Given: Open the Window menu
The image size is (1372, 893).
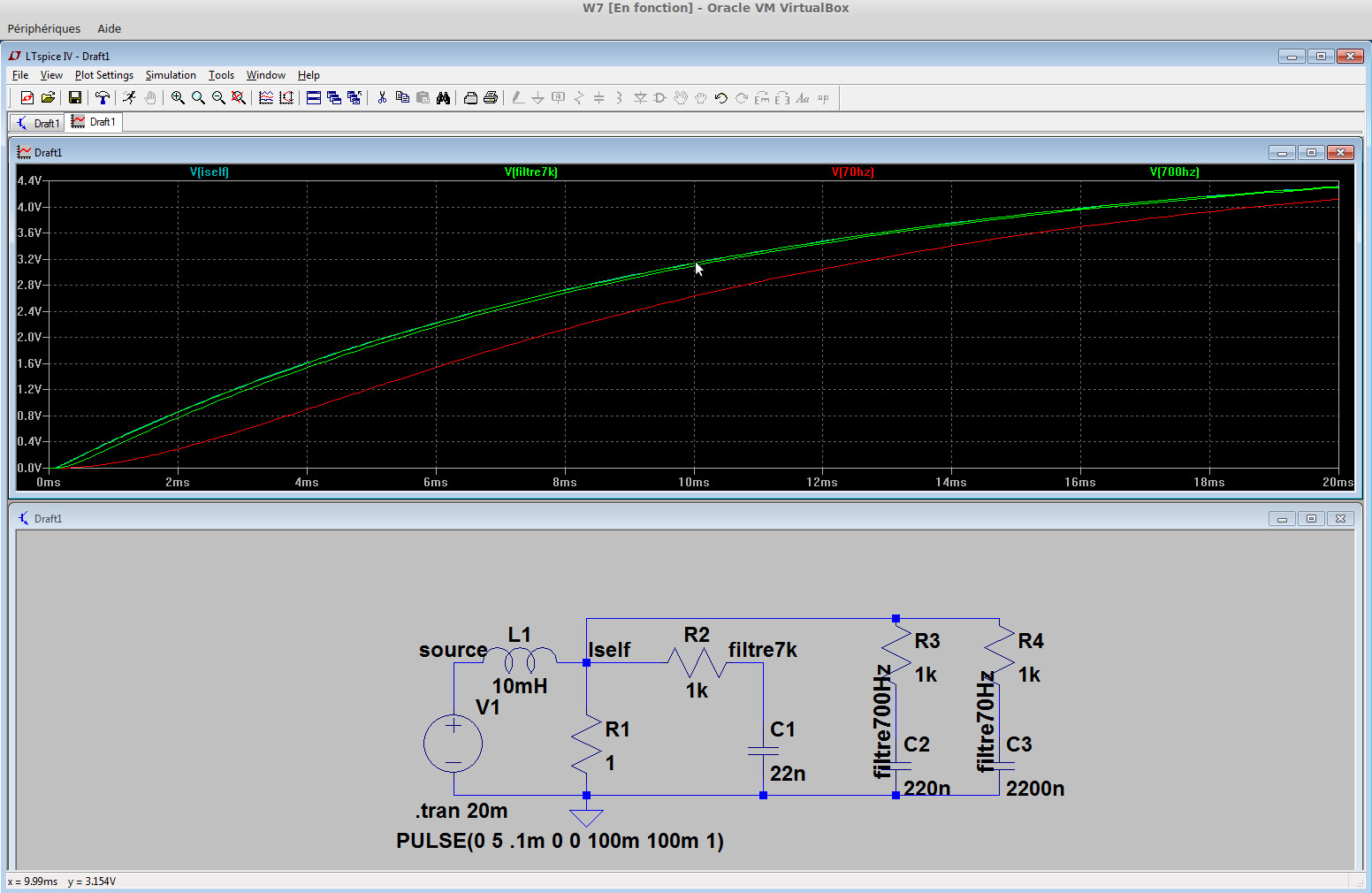Looking at the screenshot, I should click(x=265, y=75).
